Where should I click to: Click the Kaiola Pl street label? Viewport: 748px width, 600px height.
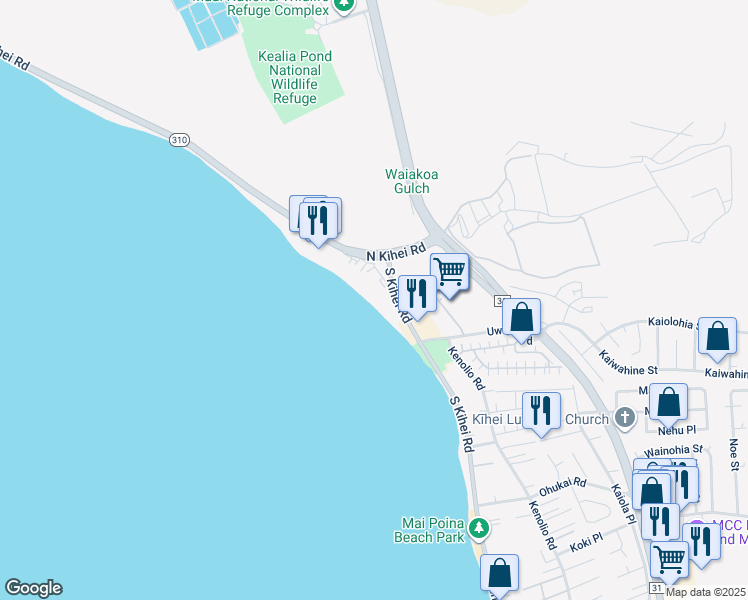pos(623,504)
